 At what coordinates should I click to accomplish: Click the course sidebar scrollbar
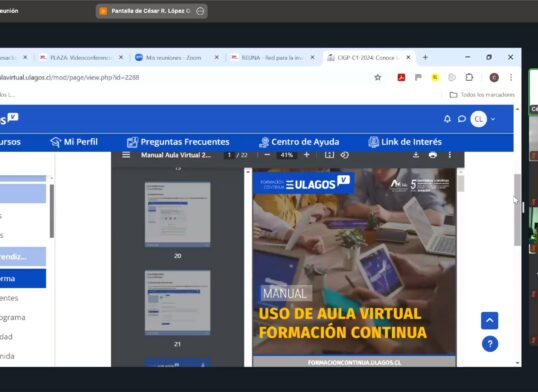52,211
